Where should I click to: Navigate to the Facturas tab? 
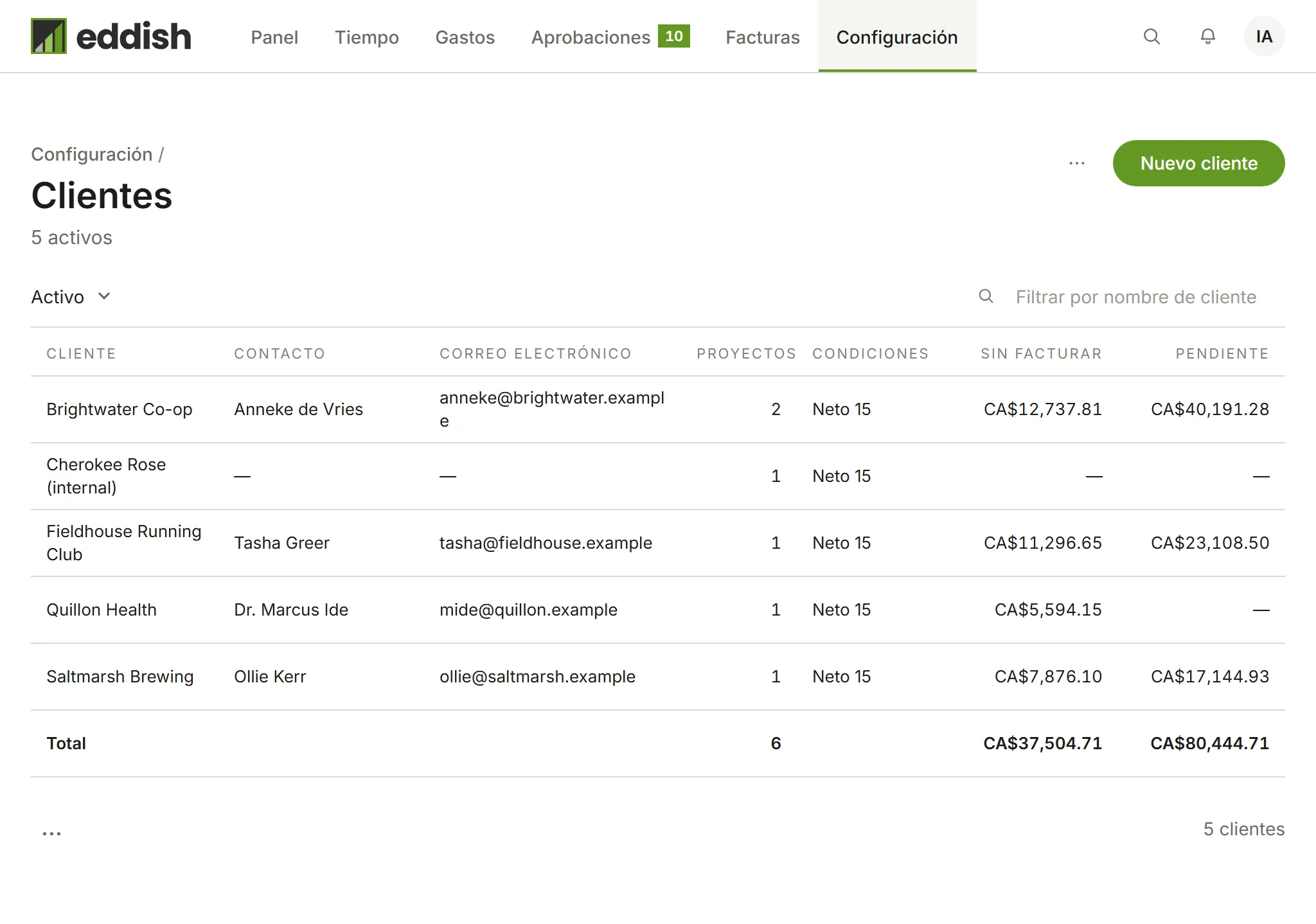(763, 37)
